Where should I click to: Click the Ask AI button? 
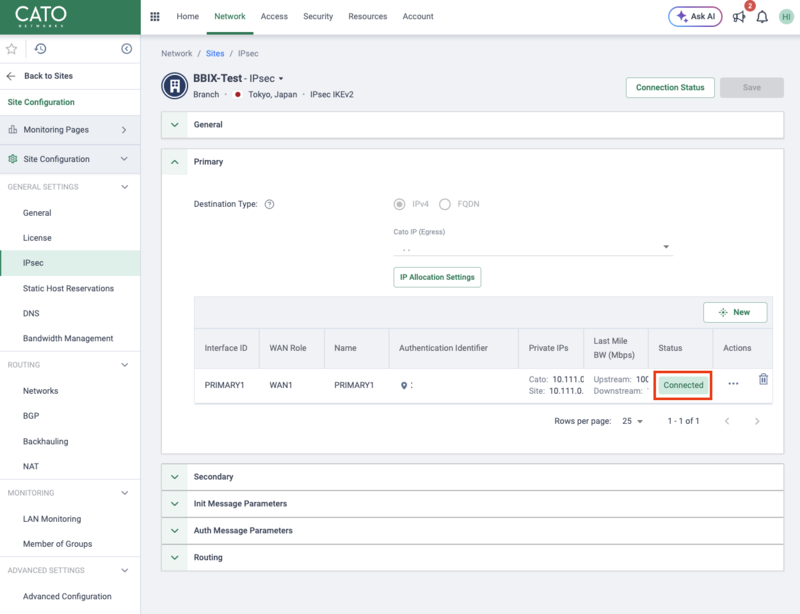pos(695,16)
